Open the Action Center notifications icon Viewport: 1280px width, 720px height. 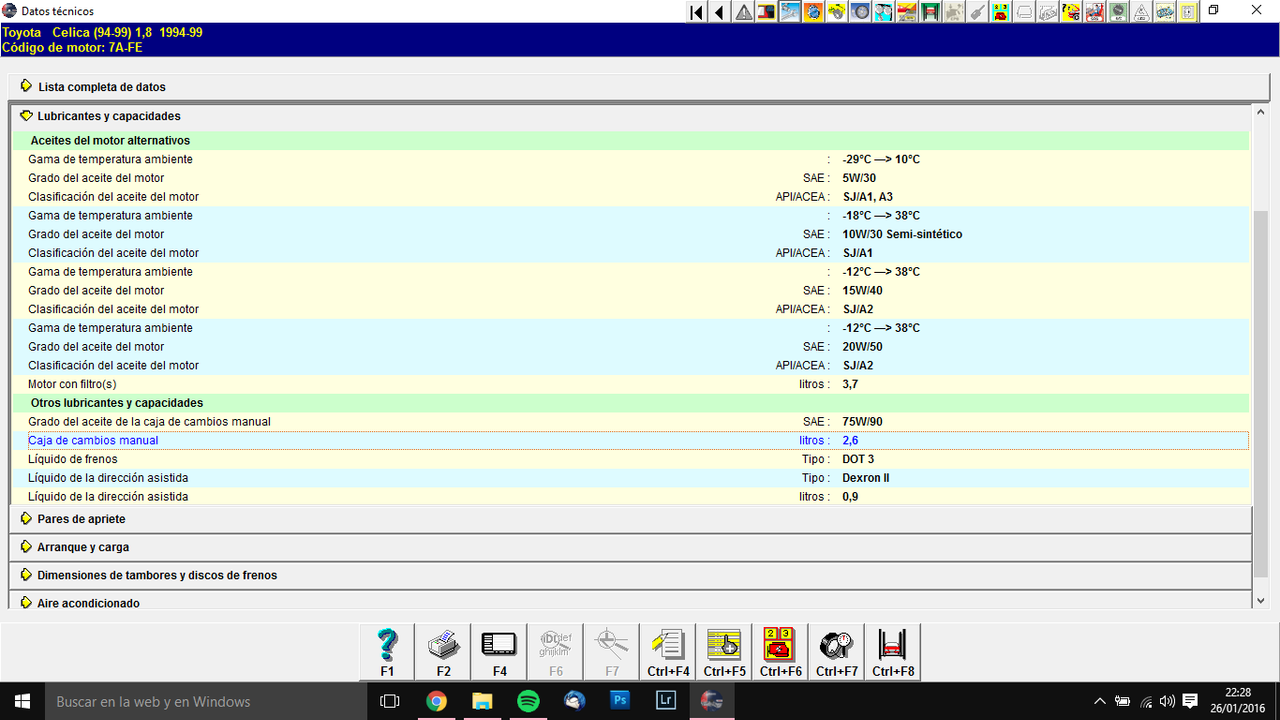1190,701
